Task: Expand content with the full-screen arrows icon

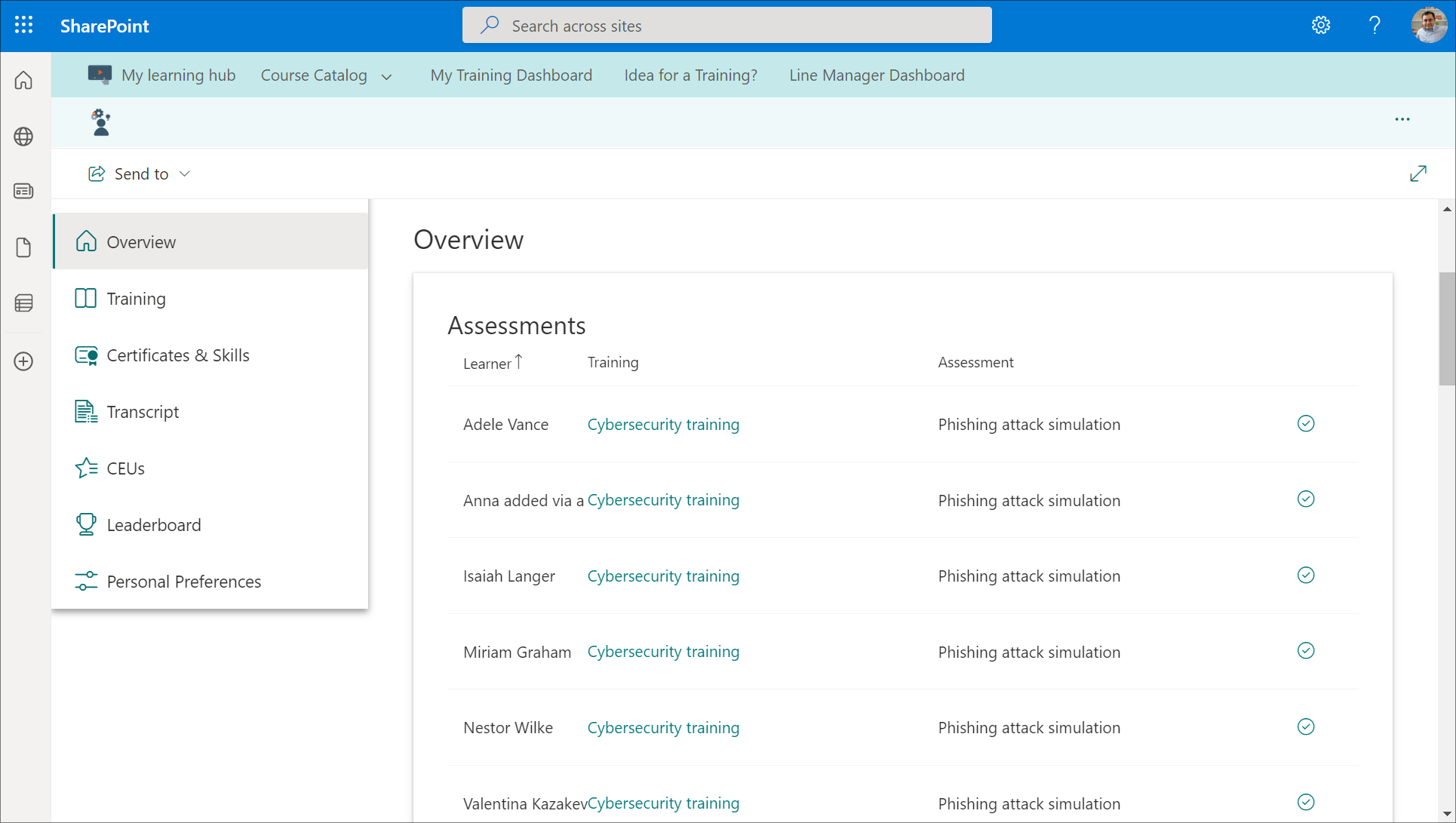Action: coord(1418,174)
